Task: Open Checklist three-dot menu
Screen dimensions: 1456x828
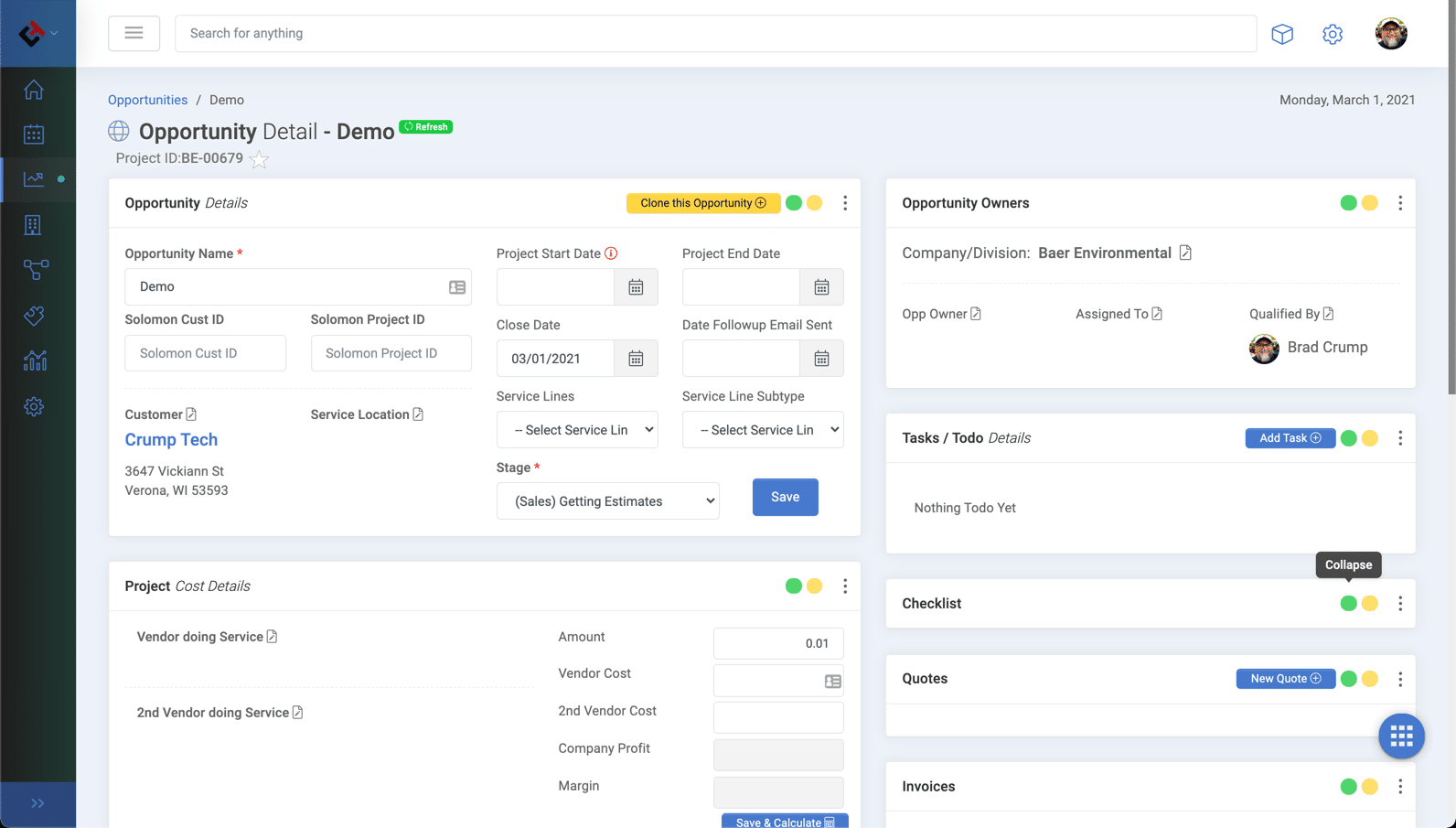Action: tap(1400, 604)
